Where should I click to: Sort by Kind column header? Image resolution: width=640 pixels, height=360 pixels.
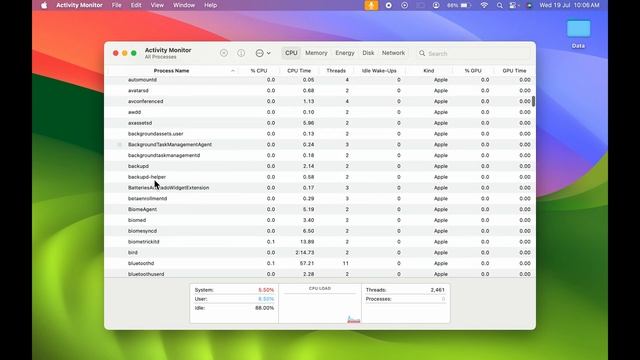coord(429,71)
